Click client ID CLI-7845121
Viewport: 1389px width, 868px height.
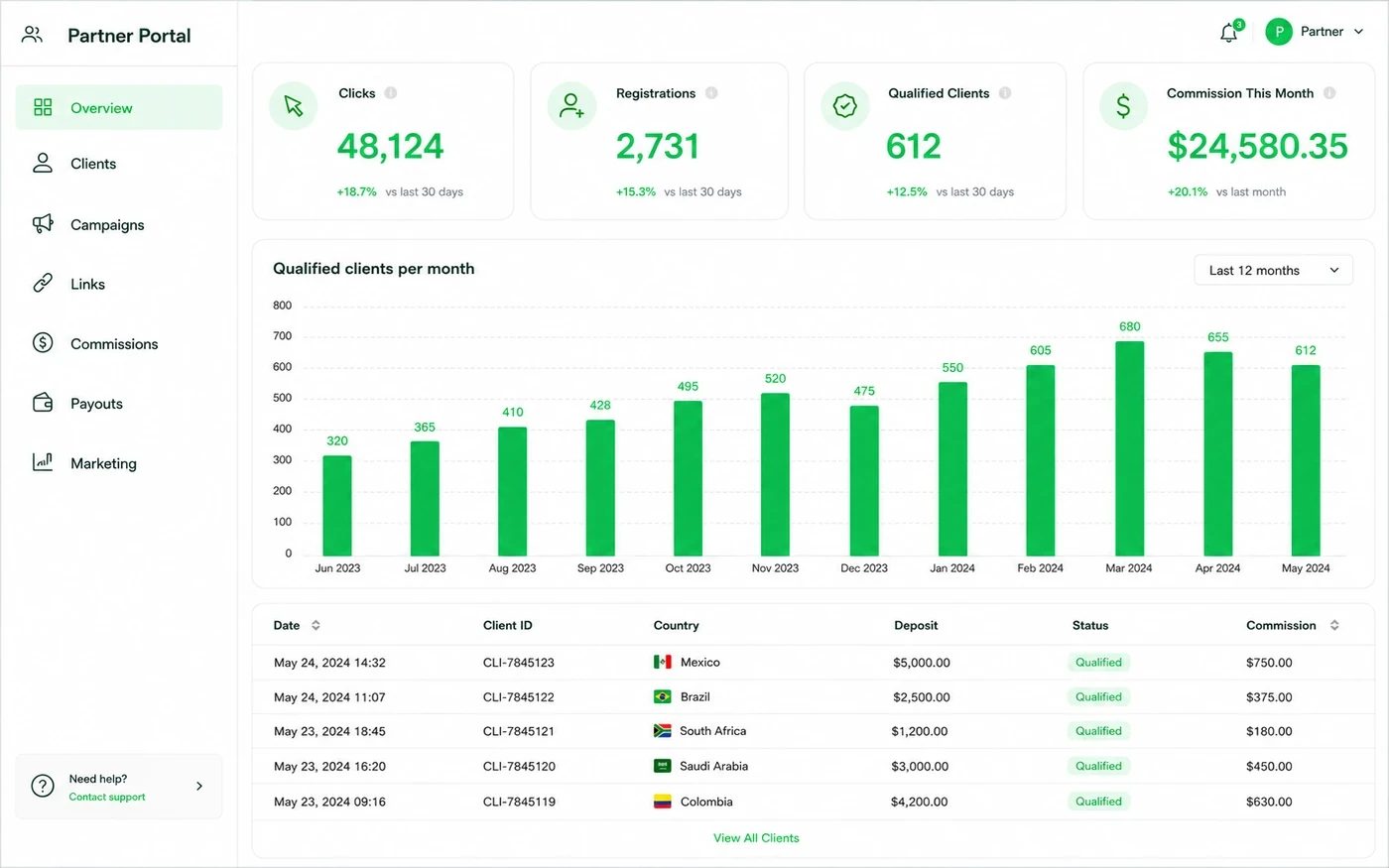tap(519, 731)
